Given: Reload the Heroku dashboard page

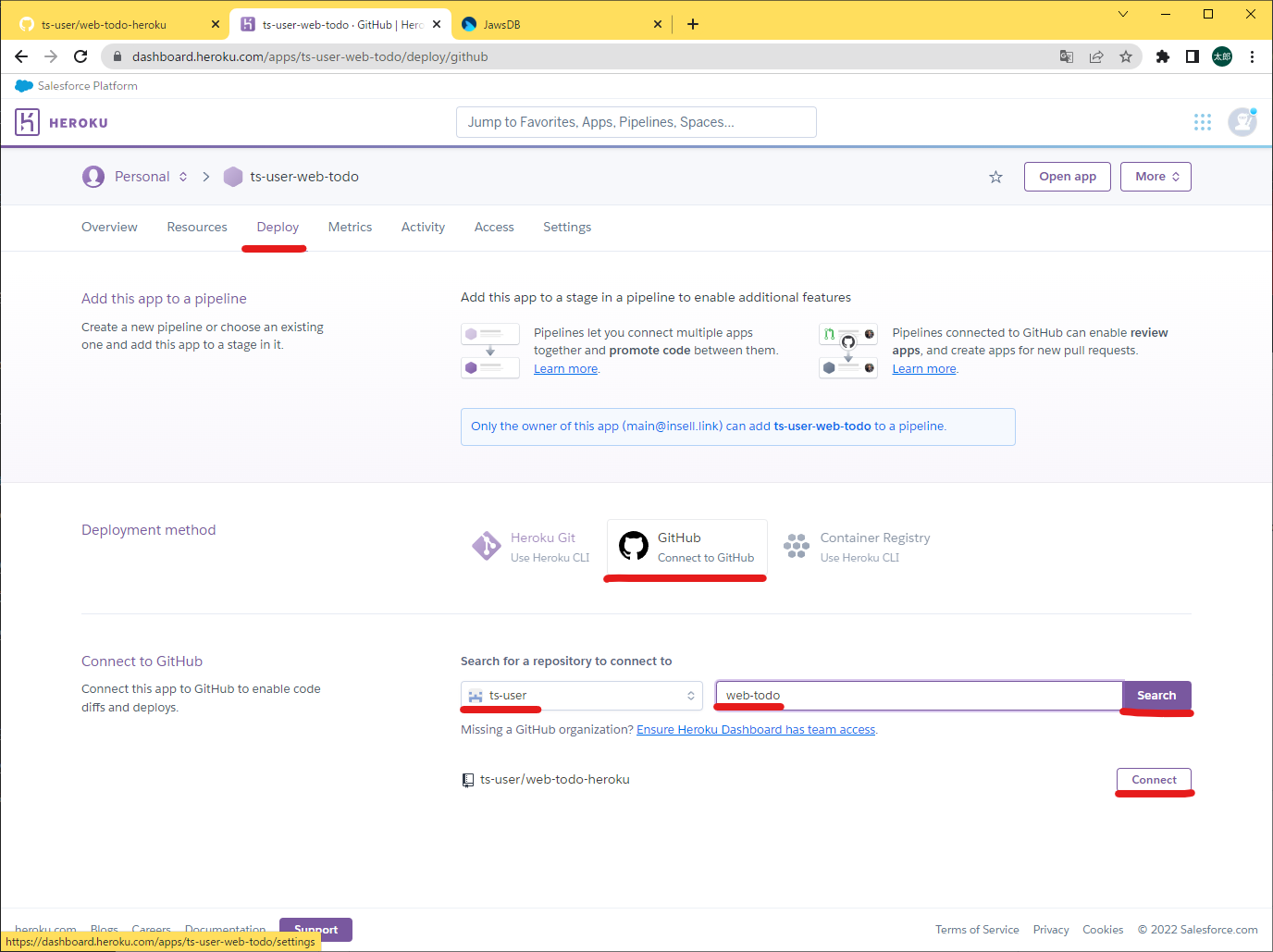Looking at the screenshot, I should click(80, 56).
